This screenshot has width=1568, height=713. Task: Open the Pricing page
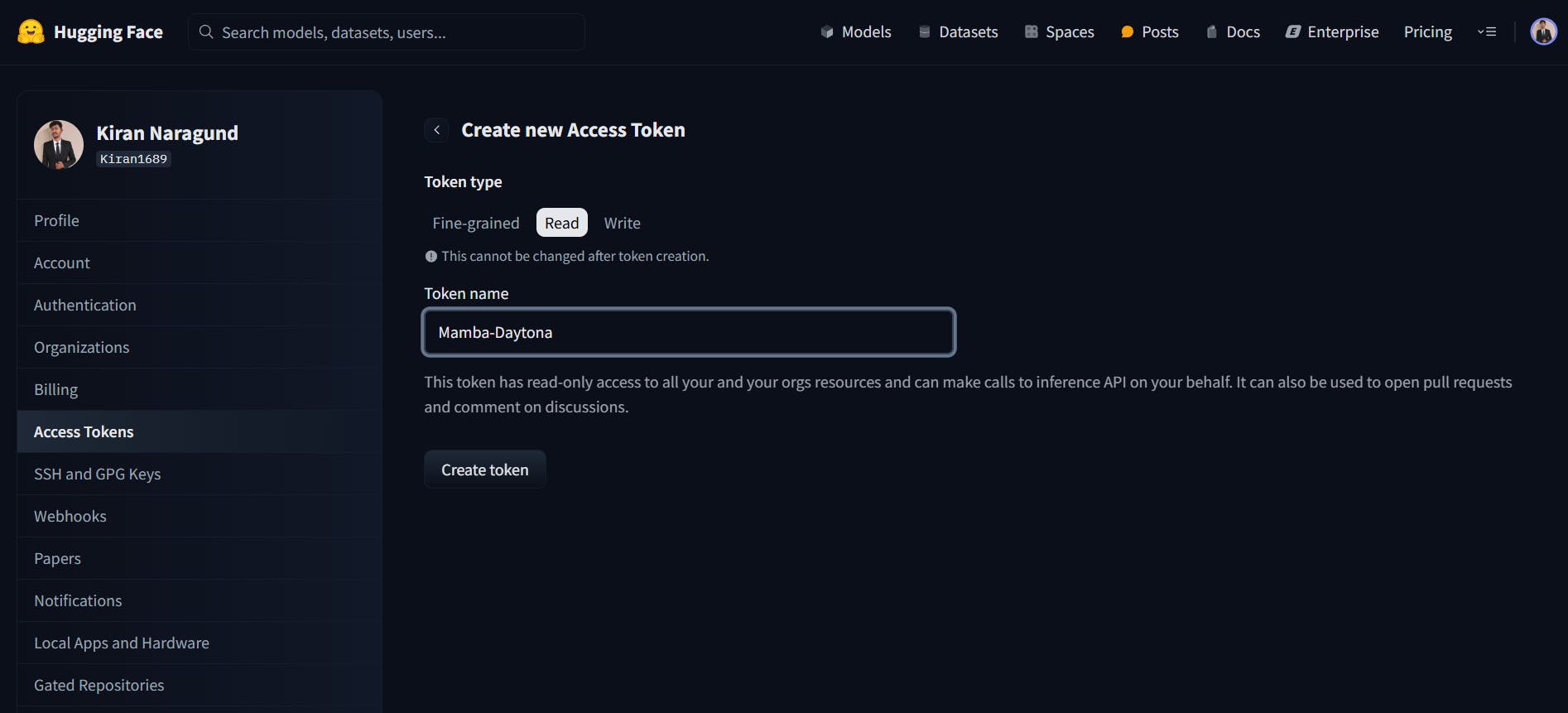click(1428, 32)
